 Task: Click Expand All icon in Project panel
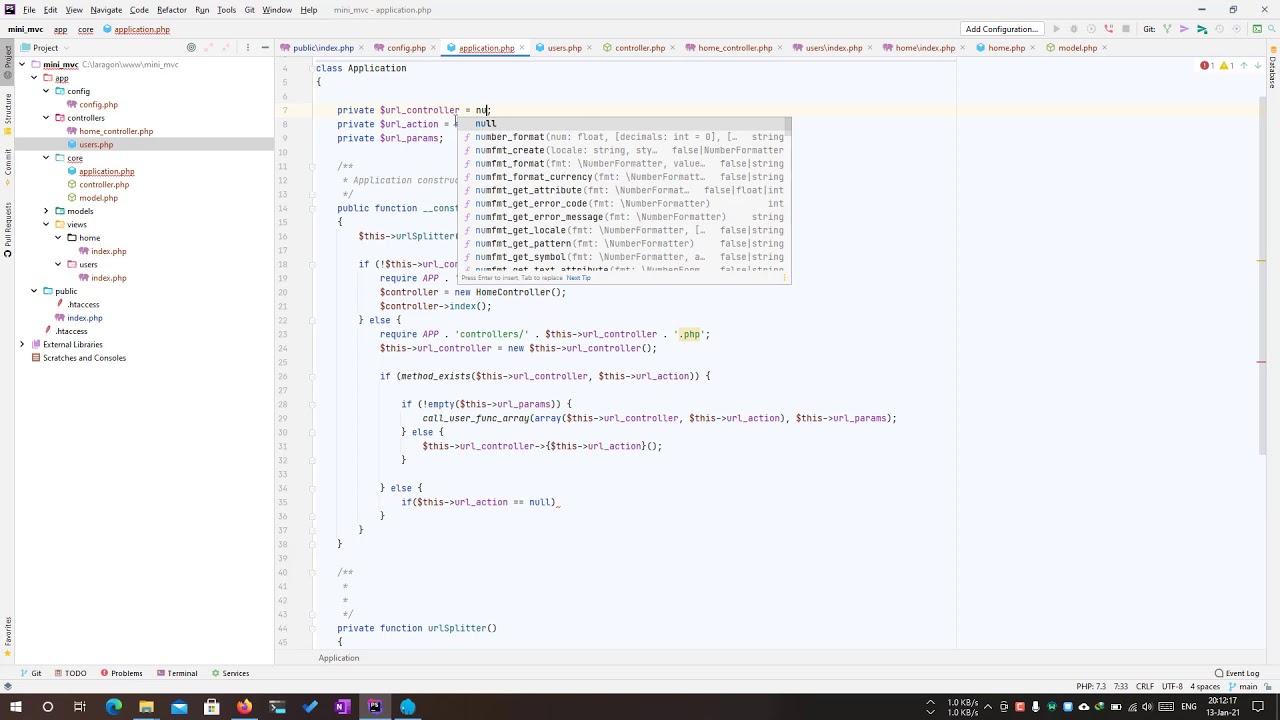click(210, 48)
